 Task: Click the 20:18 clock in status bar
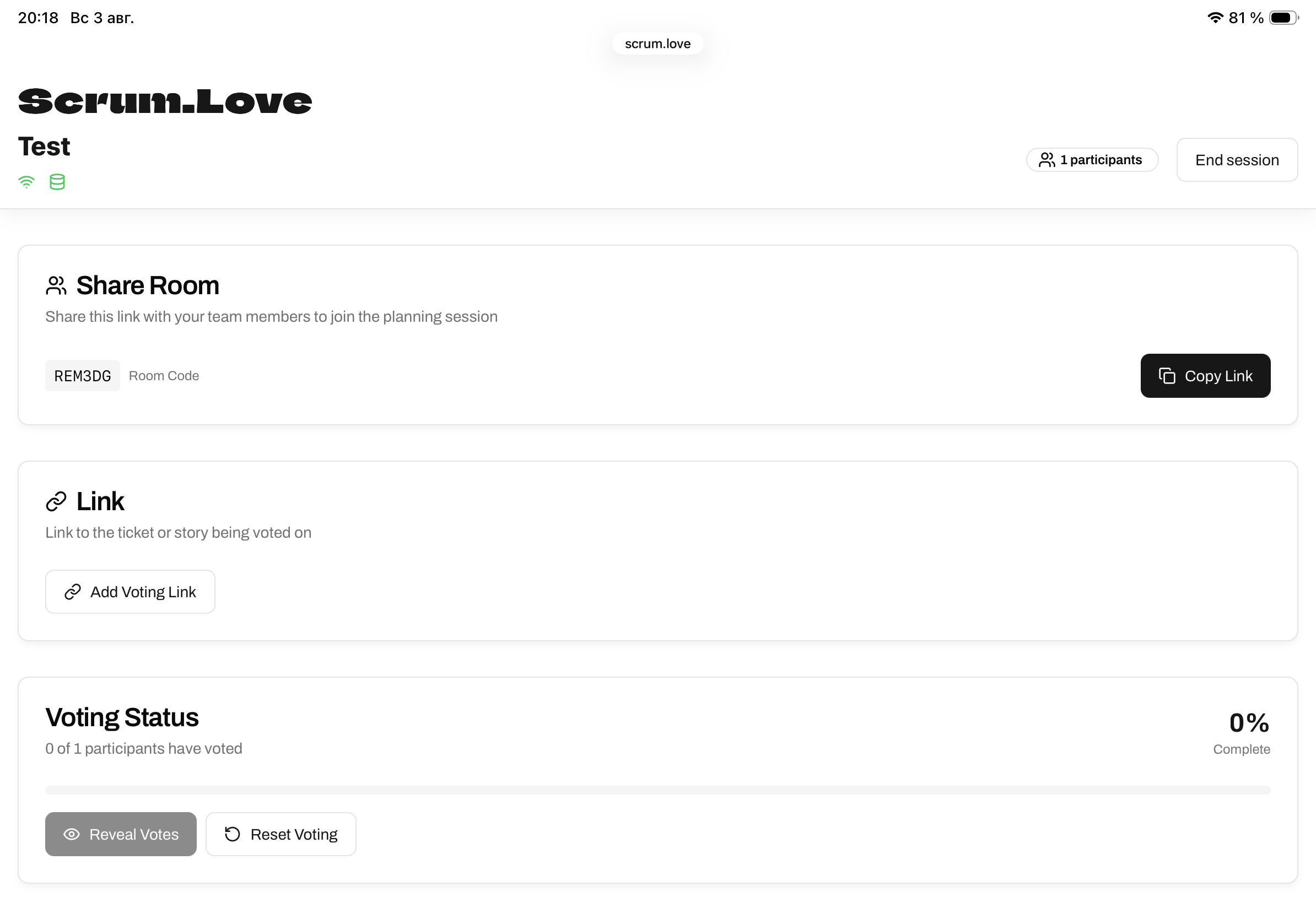(x=38, y=18)
